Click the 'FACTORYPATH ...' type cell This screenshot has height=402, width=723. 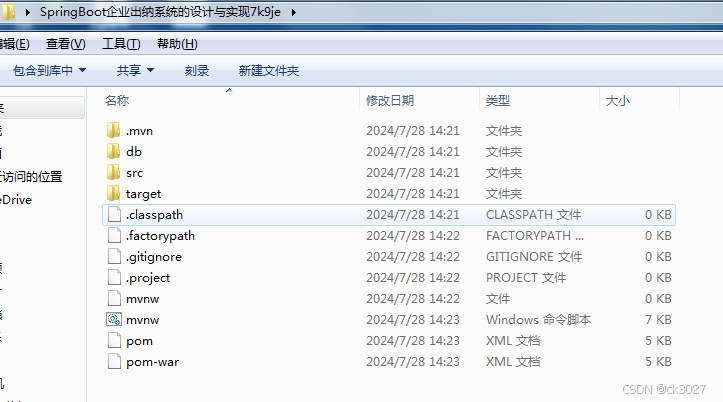point(535,236)
